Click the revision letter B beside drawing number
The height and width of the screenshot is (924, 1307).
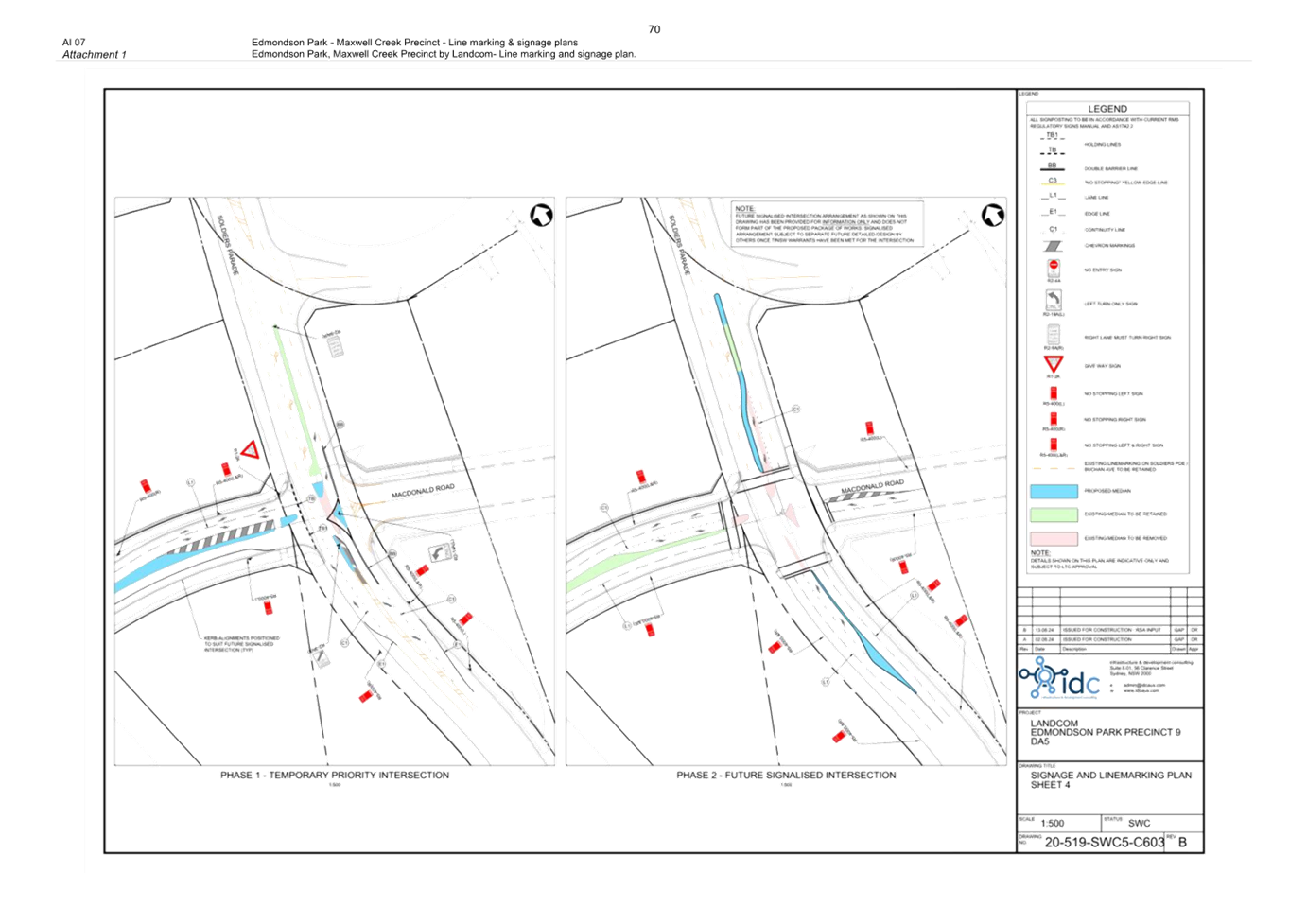pyautogui.click(x=1182, y=842)
